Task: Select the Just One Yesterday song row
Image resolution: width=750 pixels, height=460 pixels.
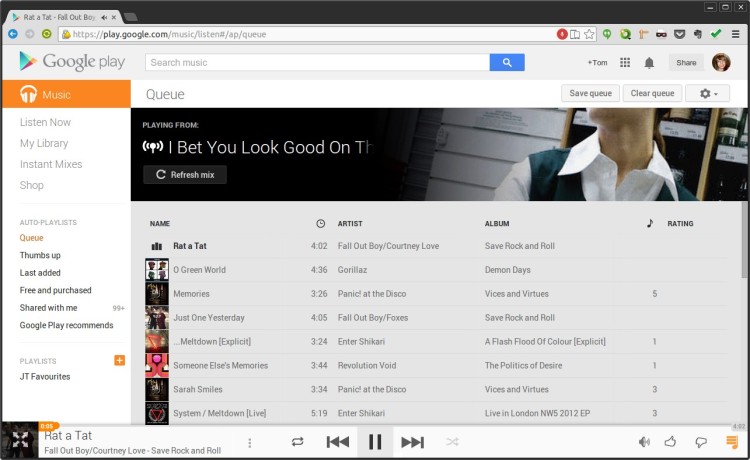Action: (436, 318)
